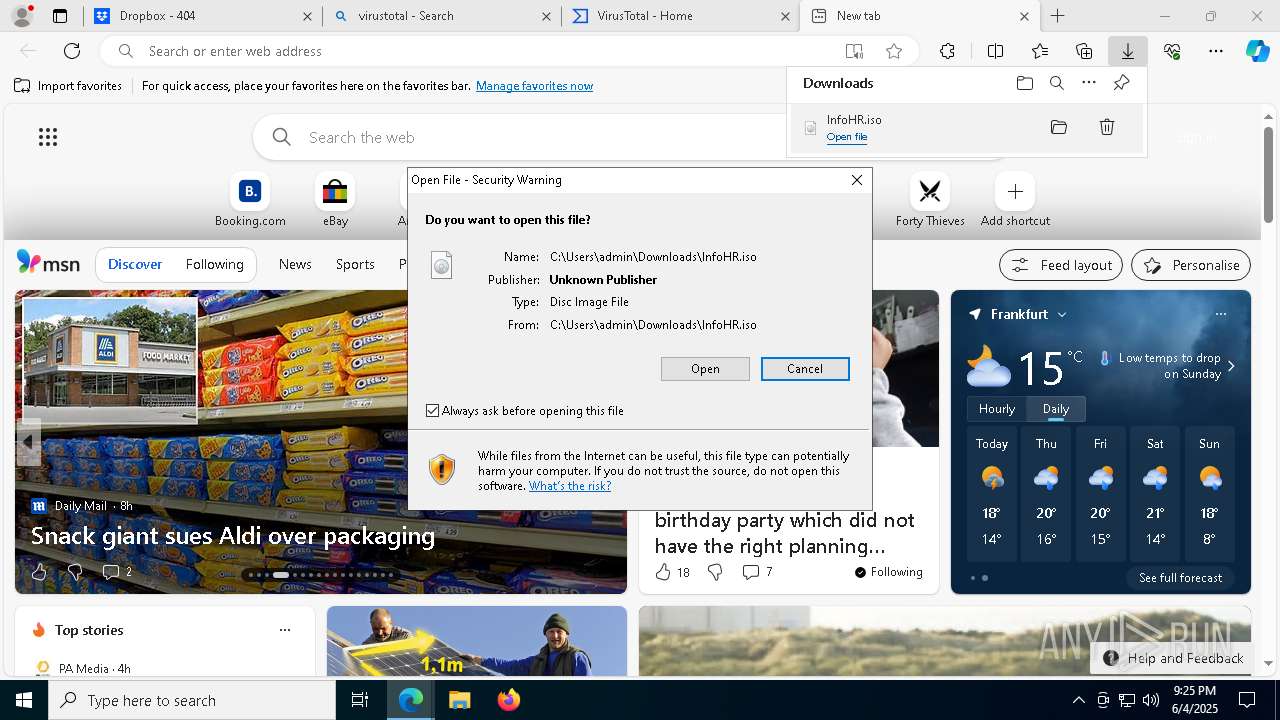Open the MSN apps grid icon
Screen dimensions: 1280x720
coord(48,137)
